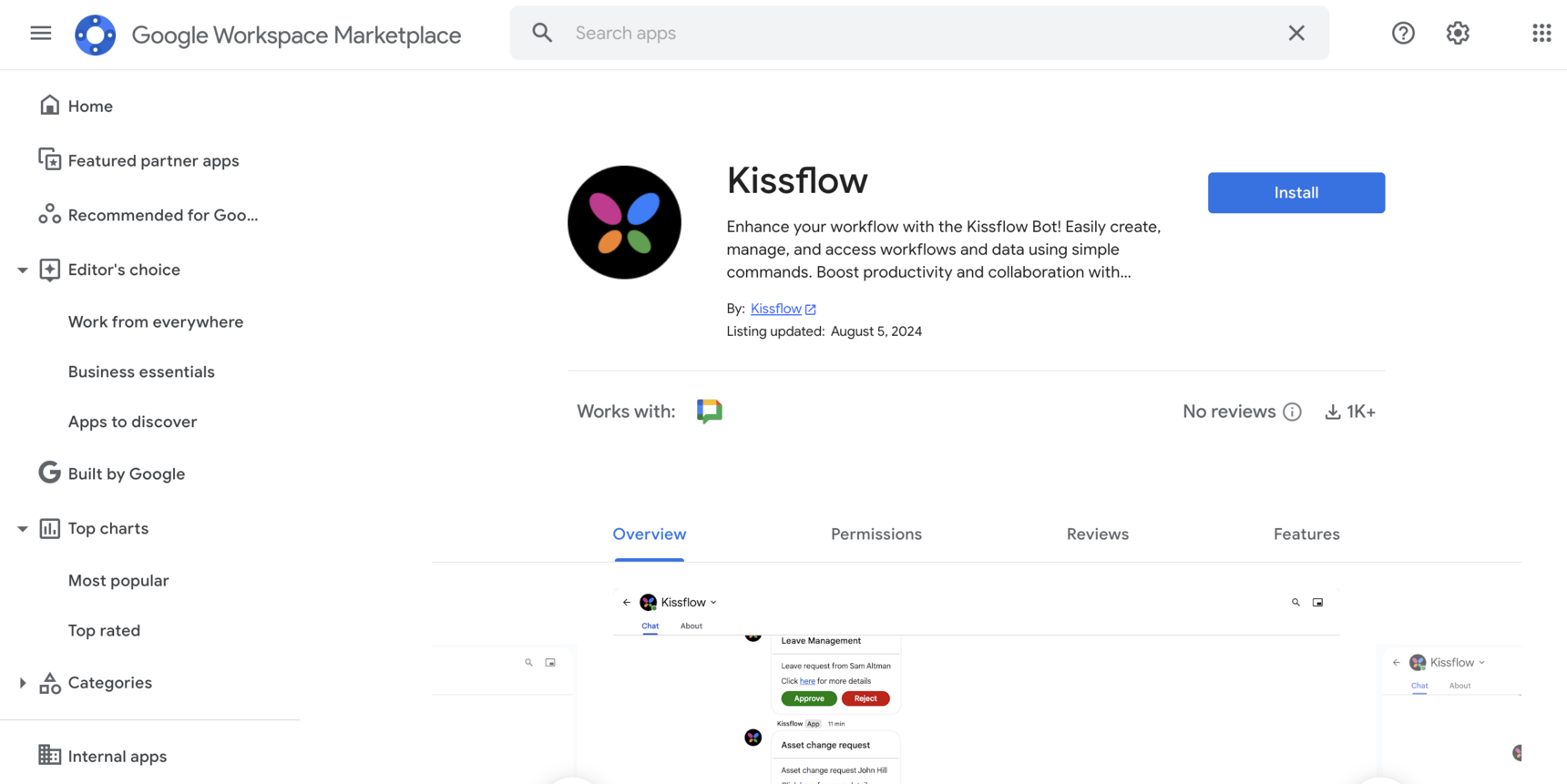This screenshot has height=784, width=1567.
Task: Click the Internal apps building icon
Action: tap(49, 756)
